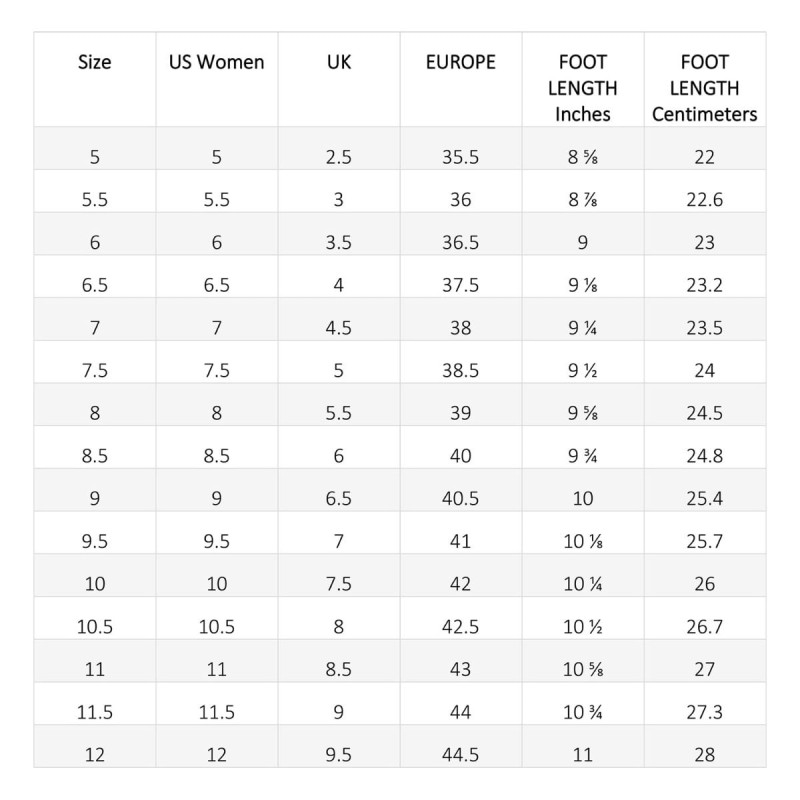800x800 pixels.
Task: Click the 24.5 centimeters cell
Action: [704, 413]
